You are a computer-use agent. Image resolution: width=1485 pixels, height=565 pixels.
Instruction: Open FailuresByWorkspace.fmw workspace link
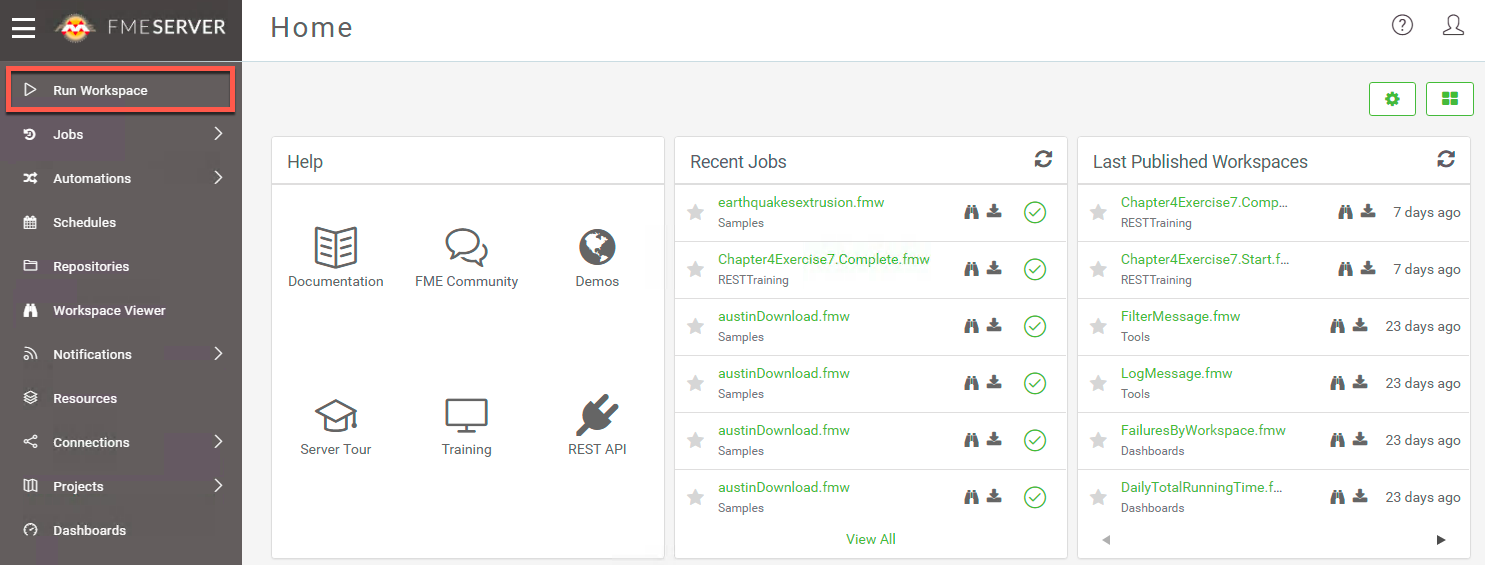tap(1203, 430)
